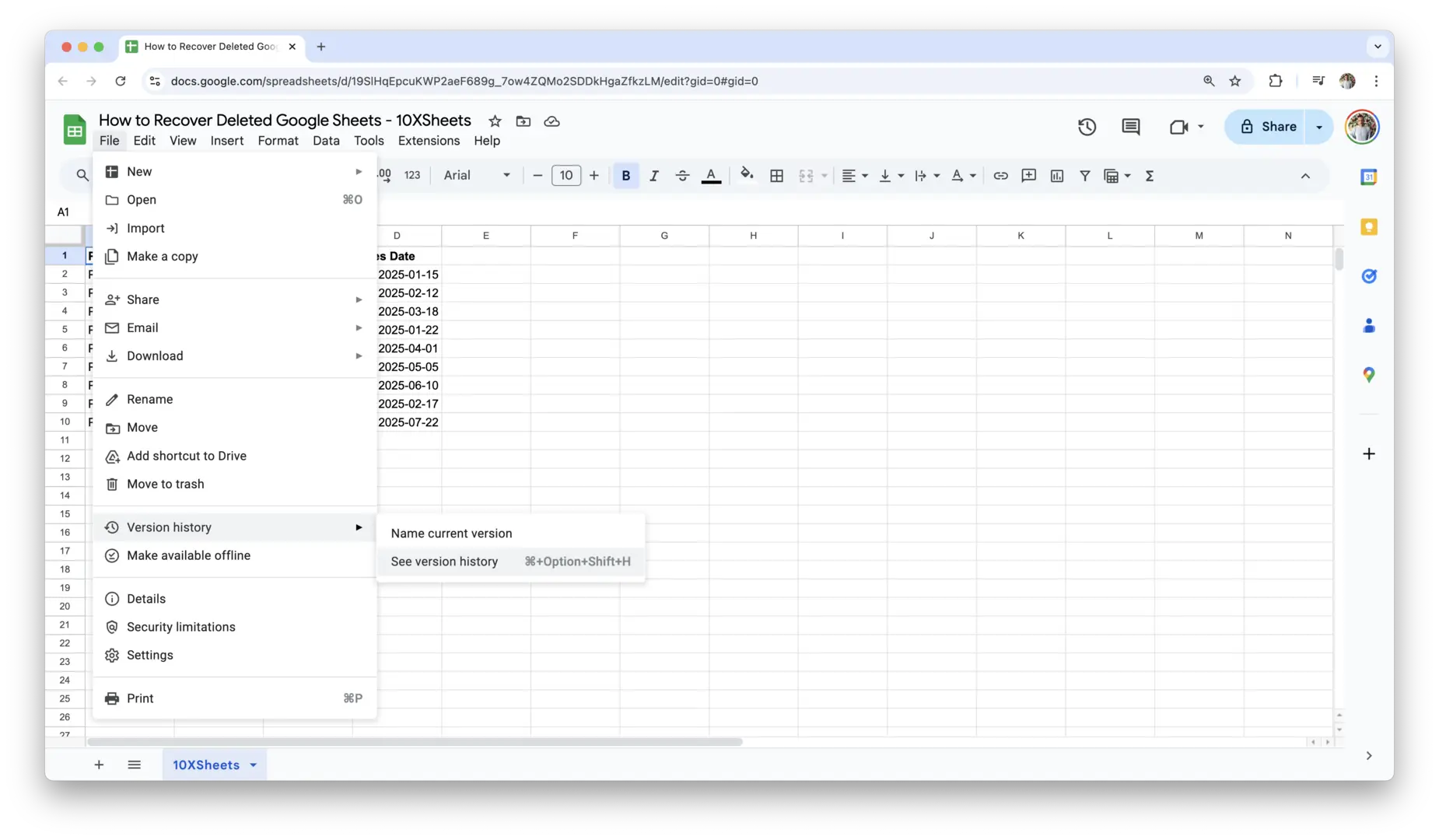
Task: Click the horizontal scrollbar
Action: (x=415, y=742)
